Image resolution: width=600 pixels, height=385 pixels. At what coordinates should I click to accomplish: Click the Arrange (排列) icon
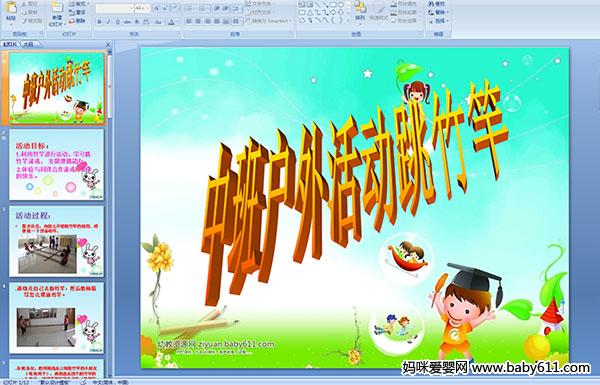pos(360,11)
